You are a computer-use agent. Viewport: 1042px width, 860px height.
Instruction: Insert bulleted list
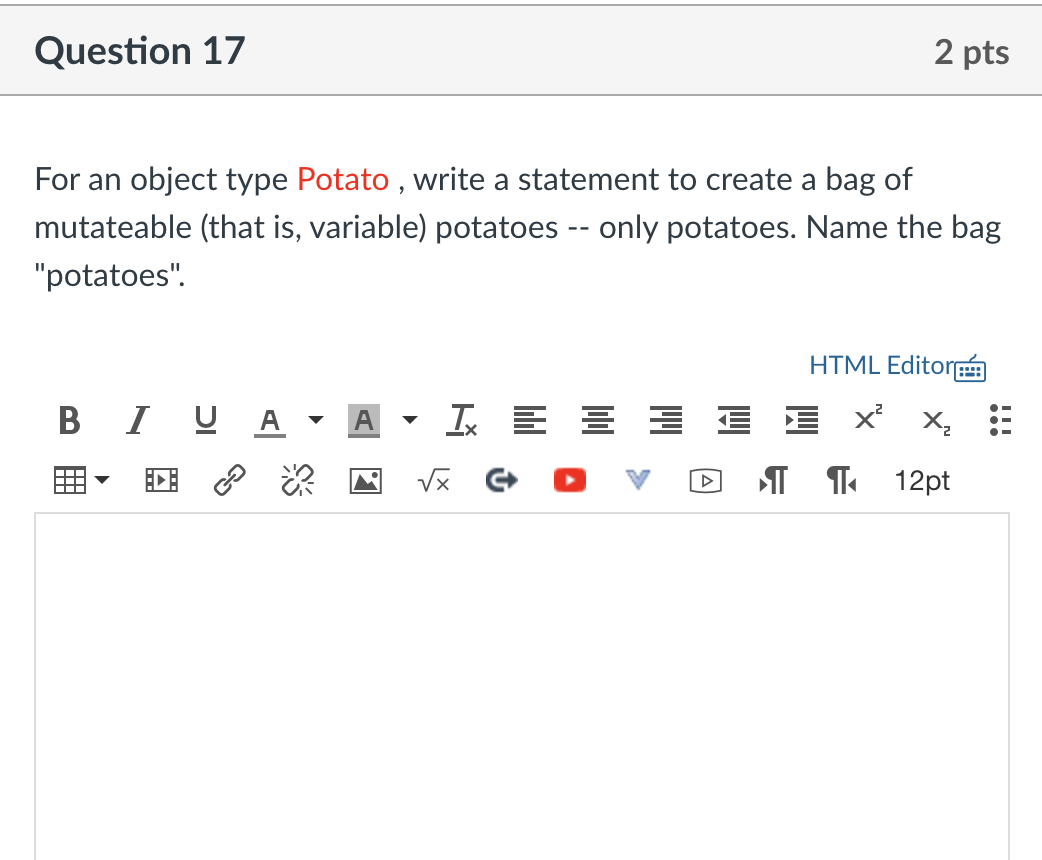pyautogui.click(x=1000, y=420)
